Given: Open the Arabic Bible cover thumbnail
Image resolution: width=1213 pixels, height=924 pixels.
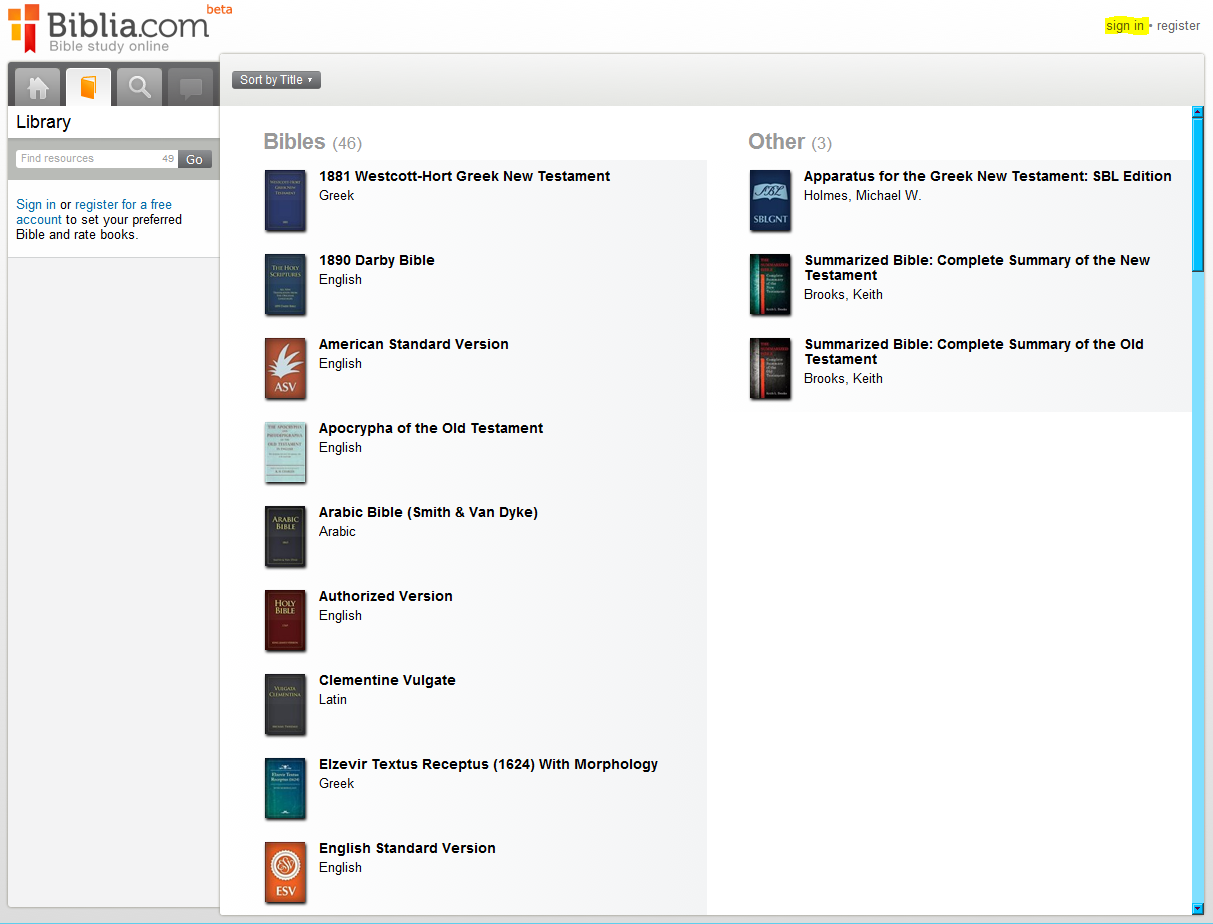Looking at the screenshot, I should point(285,537).
